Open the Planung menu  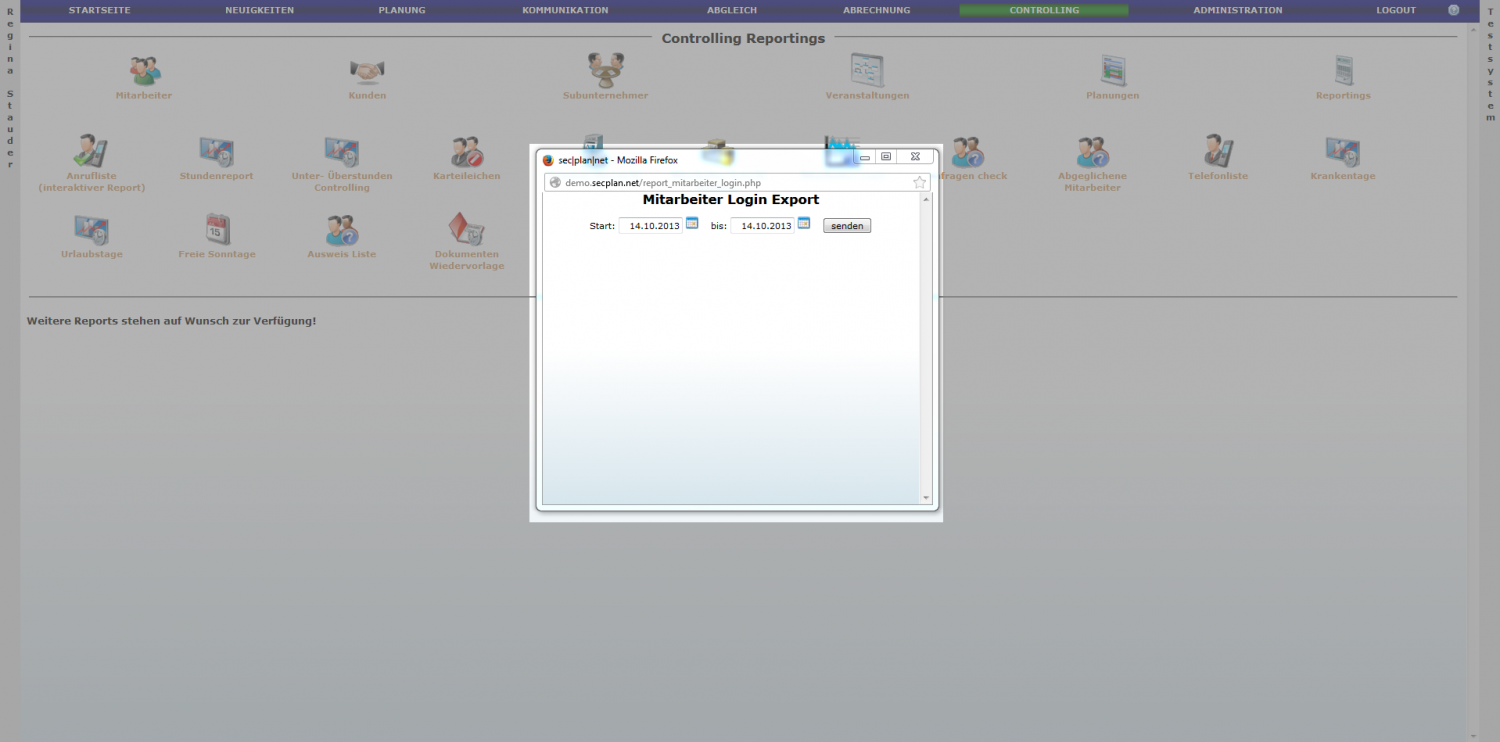(402, 10)
